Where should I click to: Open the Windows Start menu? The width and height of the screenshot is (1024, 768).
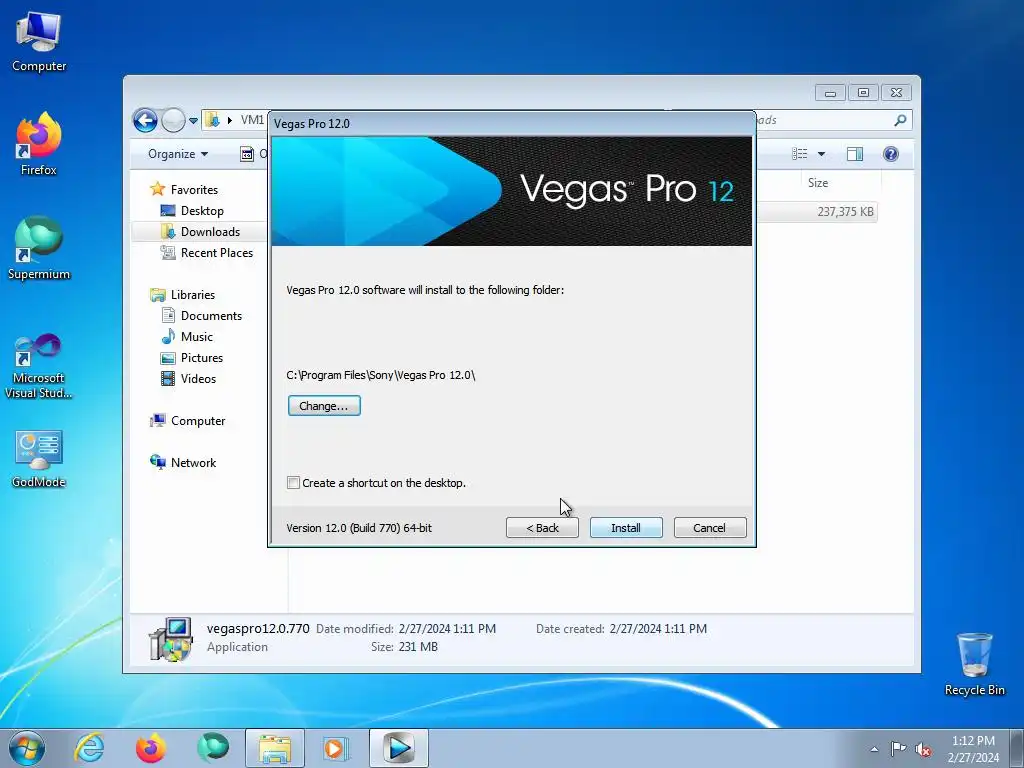point(27,748)
